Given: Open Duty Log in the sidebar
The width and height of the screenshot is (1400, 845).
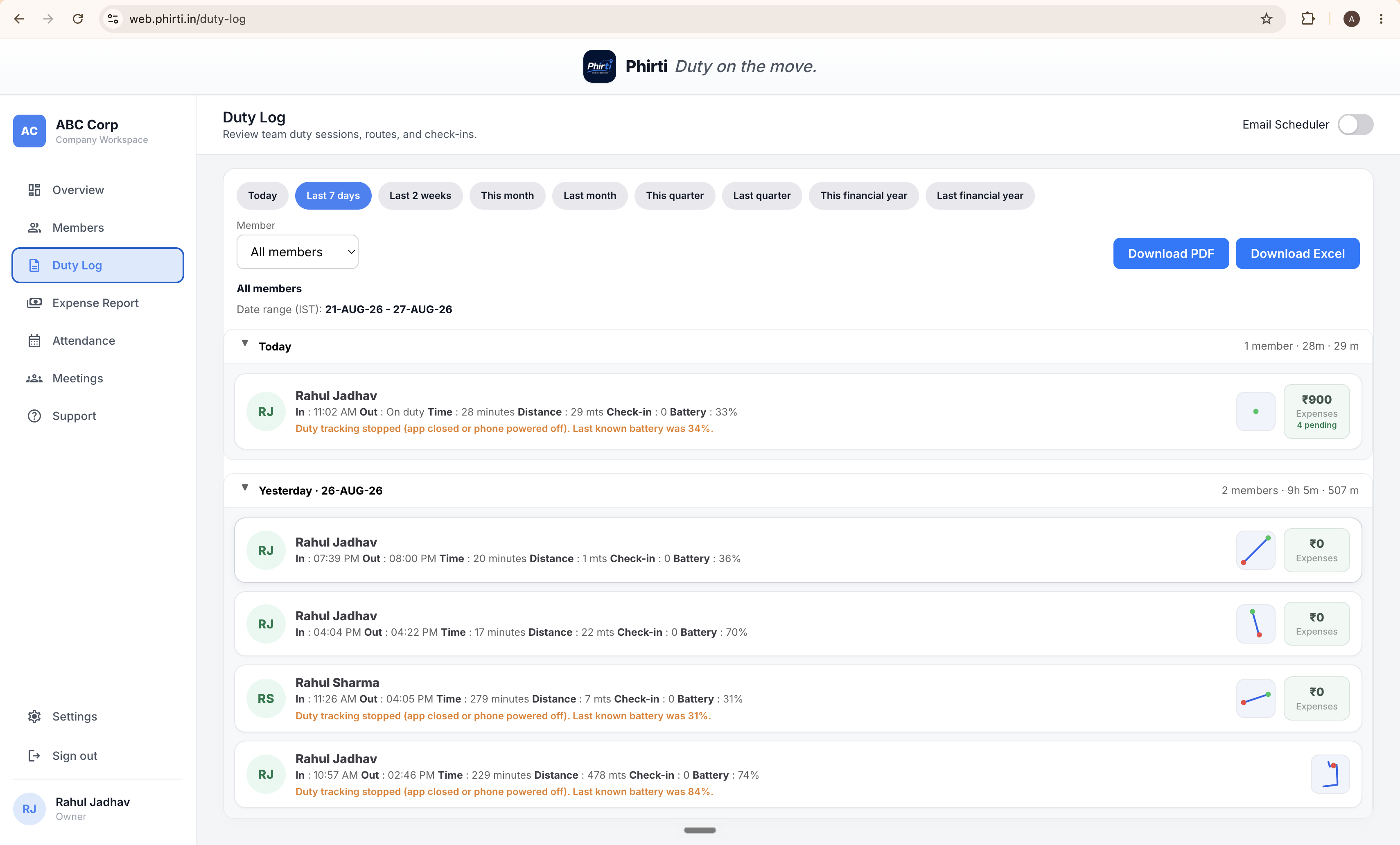Looking at the screenshot, I should pos(98,265).
